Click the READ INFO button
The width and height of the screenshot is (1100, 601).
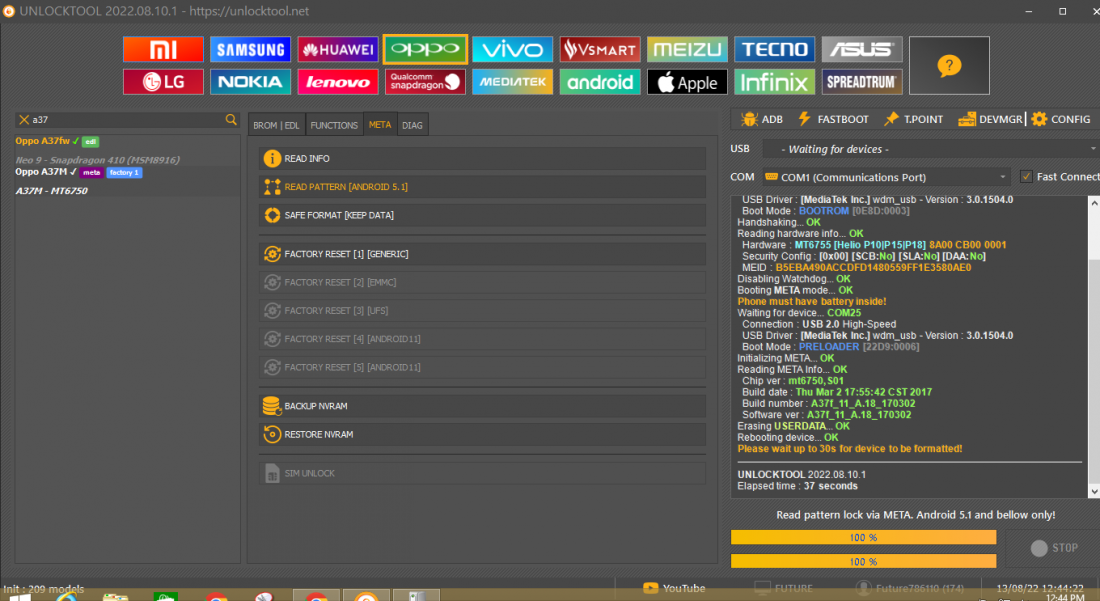pos(483,158)
